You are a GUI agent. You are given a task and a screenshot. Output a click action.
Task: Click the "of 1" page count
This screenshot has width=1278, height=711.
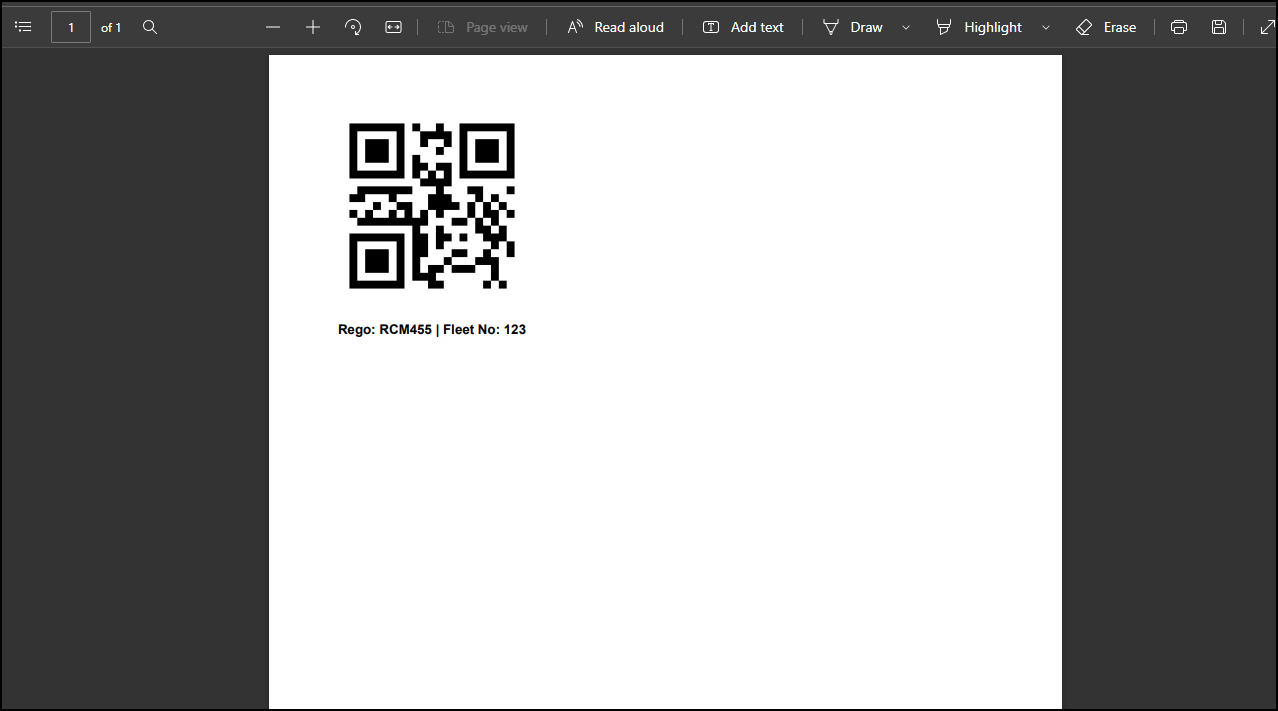(x=111, y=28)
